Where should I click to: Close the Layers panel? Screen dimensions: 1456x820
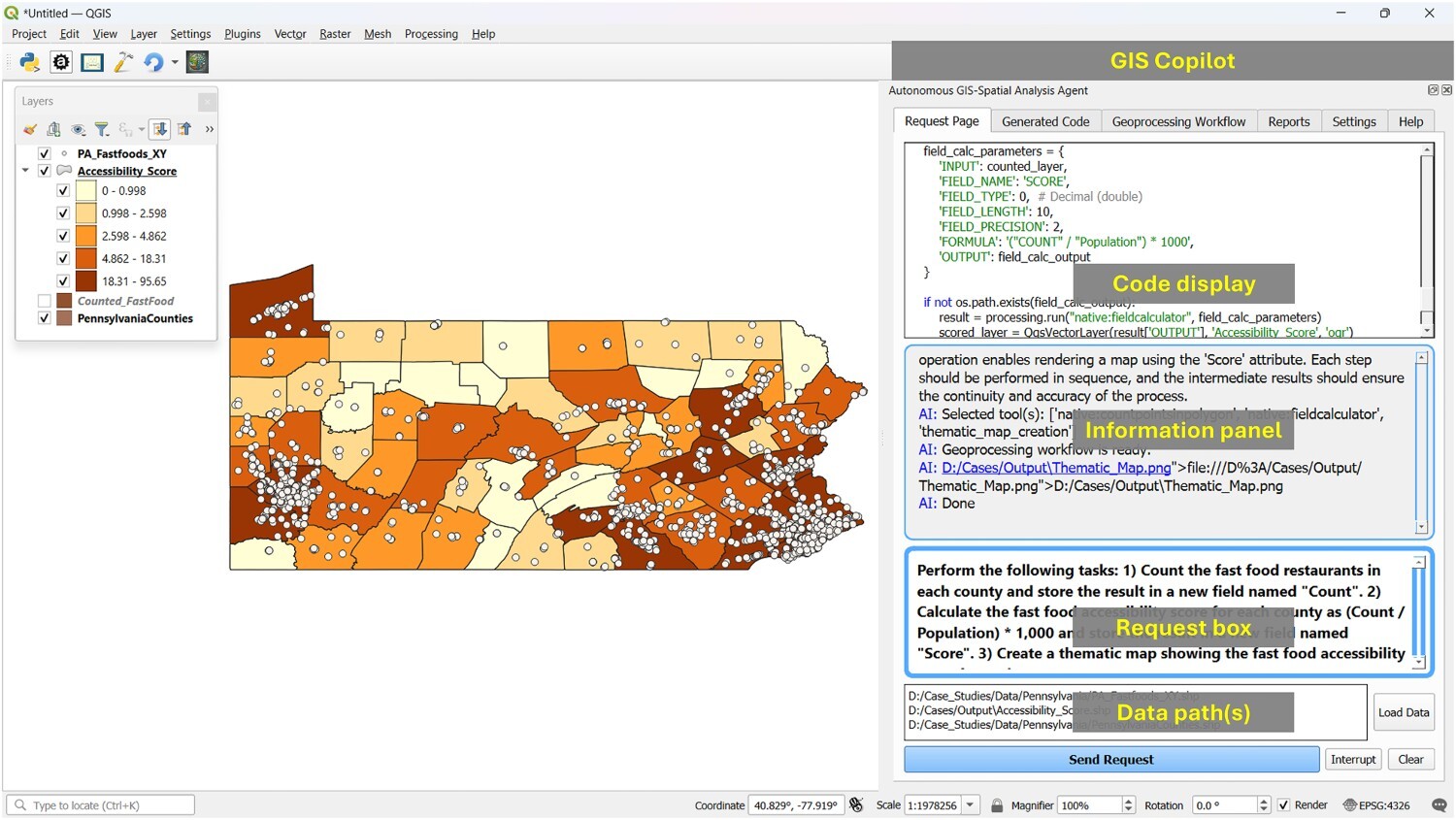(206, 101)
